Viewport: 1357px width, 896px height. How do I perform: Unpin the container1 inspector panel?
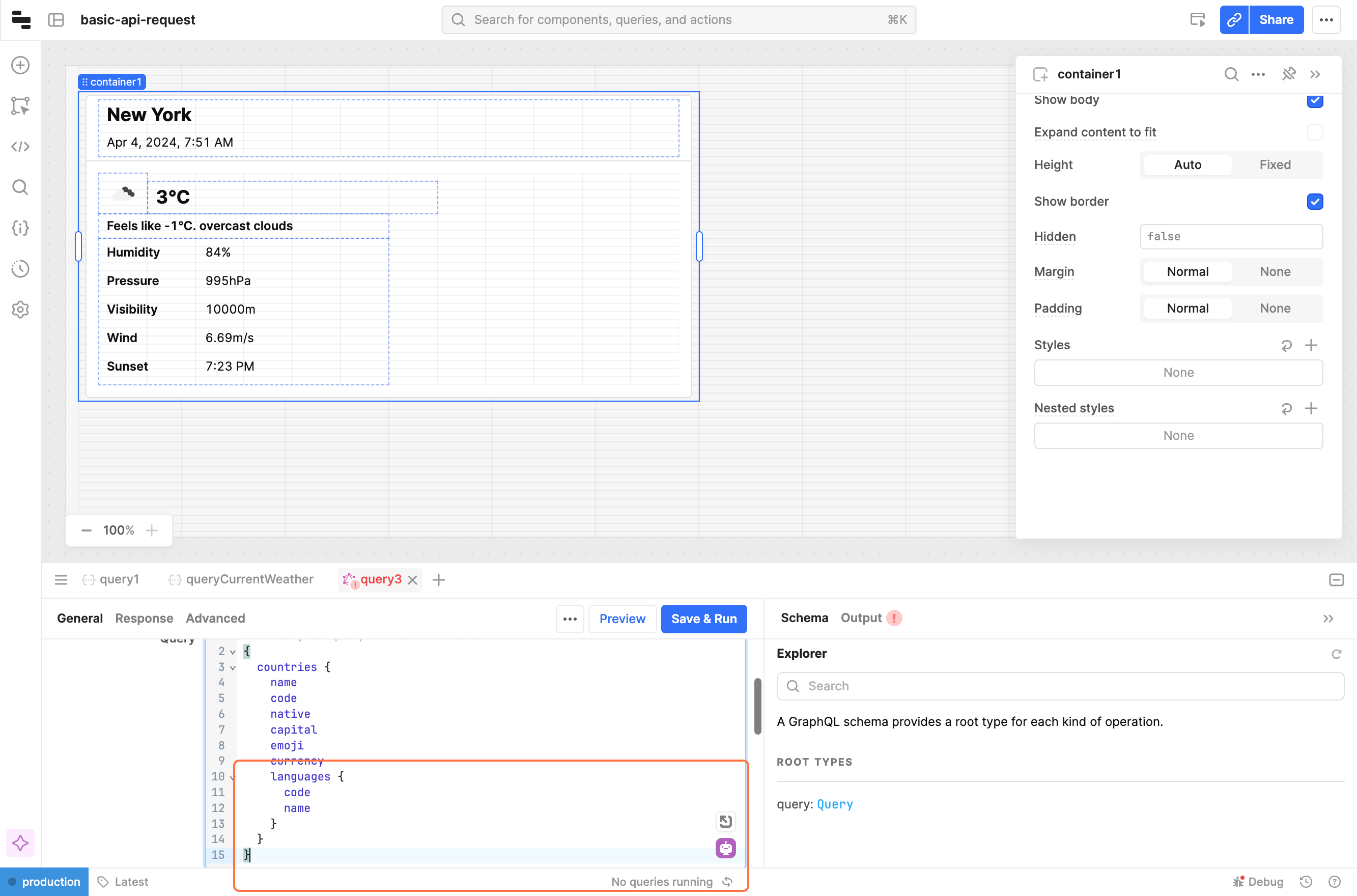point(1288,74)
